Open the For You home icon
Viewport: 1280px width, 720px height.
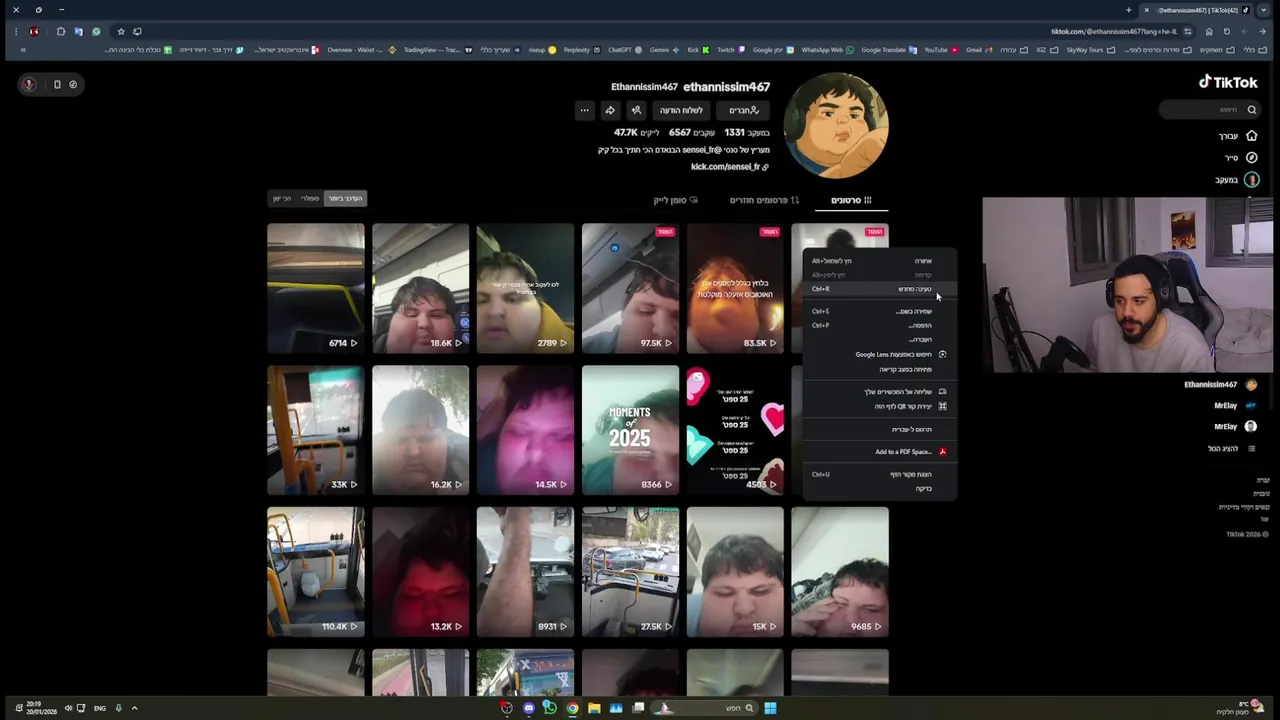tap(1251, 136)
